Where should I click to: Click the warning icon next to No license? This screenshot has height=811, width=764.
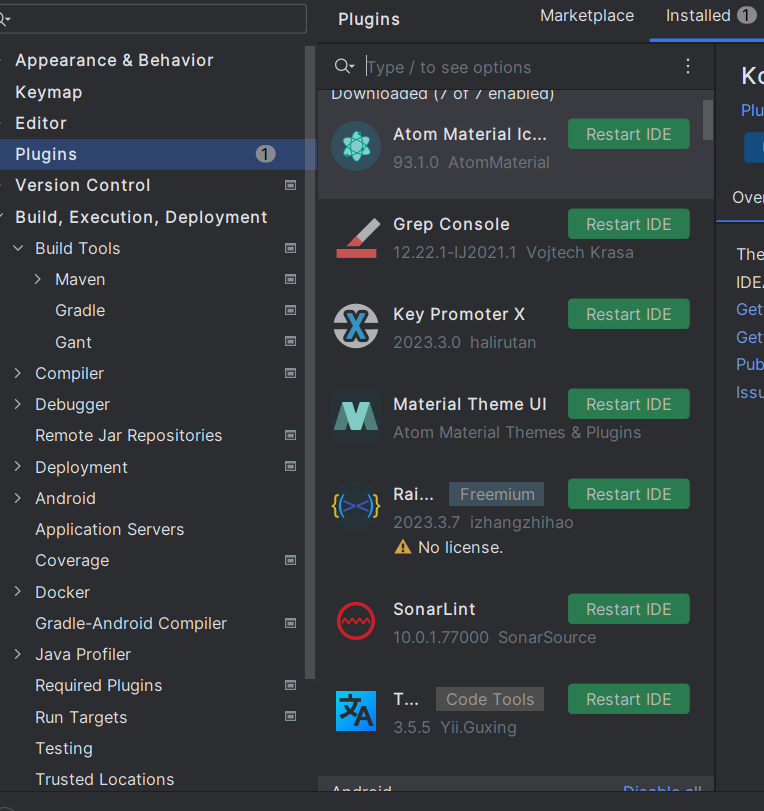pos(402,547)
